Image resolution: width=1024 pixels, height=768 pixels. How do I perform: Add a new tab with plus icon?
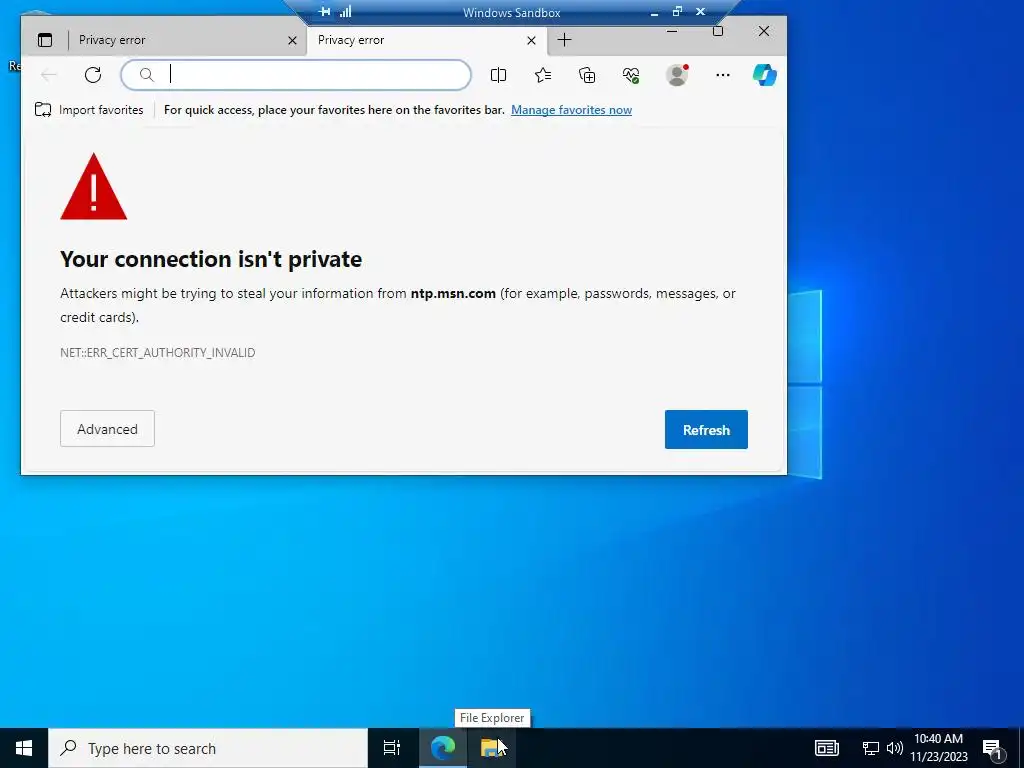[x=564, y=40]
